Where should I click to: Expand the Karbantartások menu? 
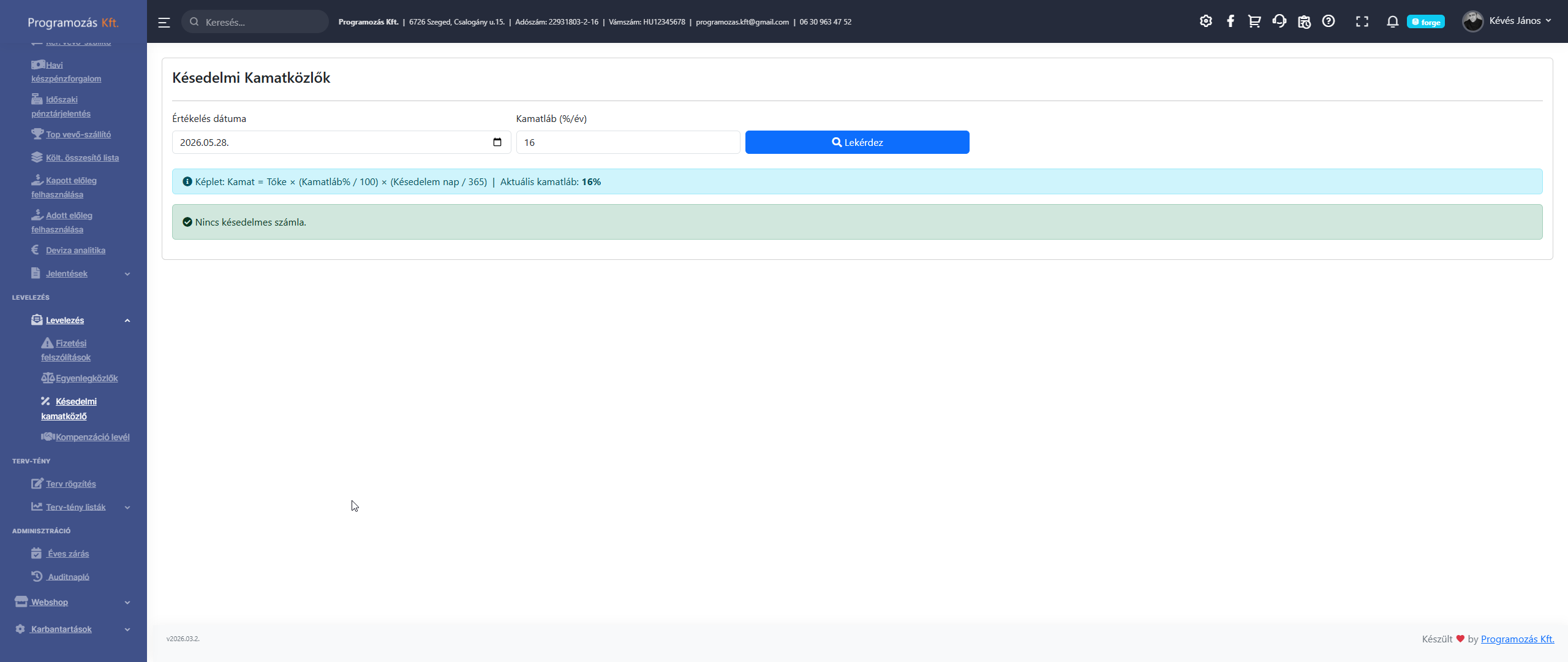coord(72,629)
